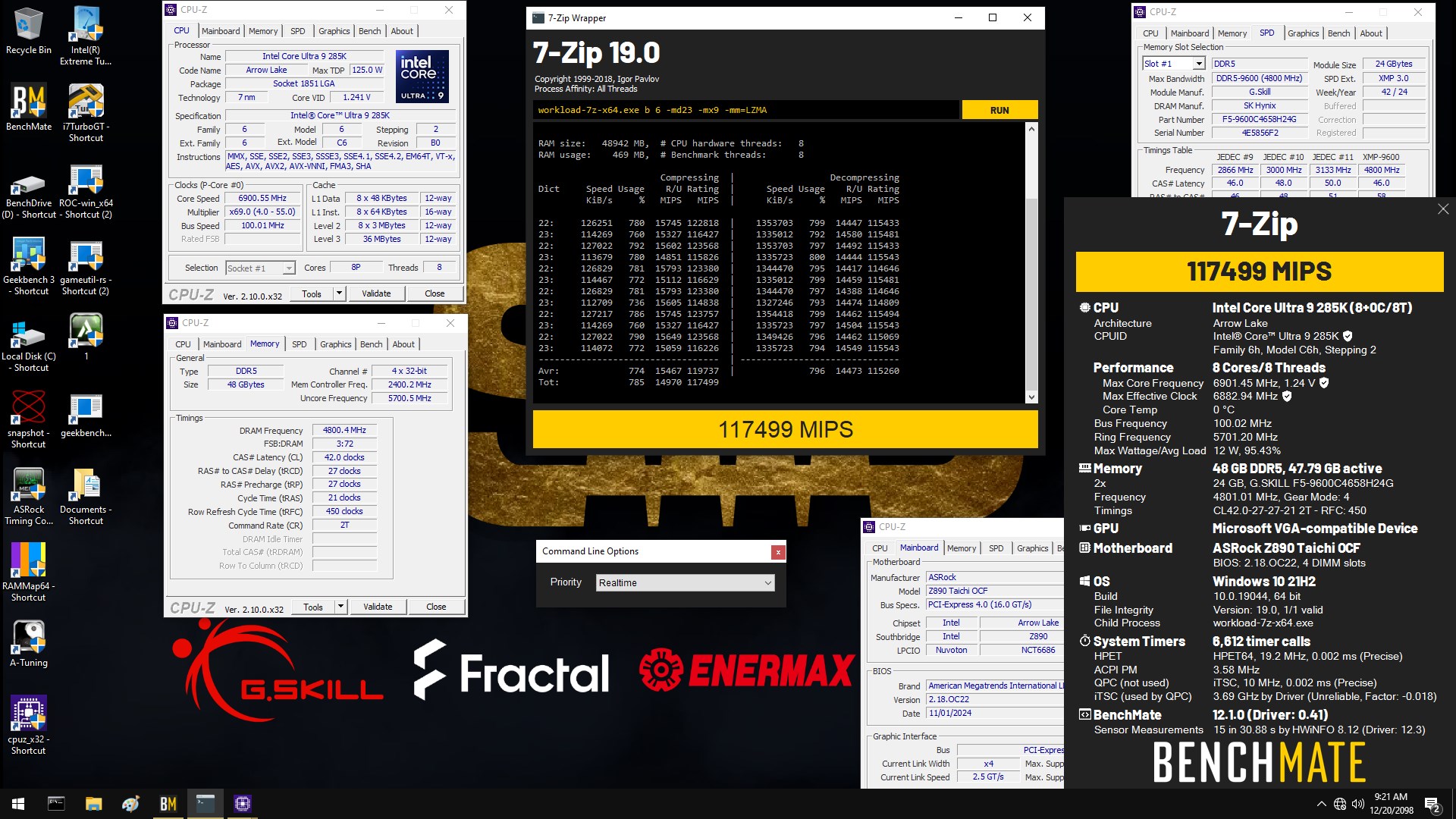This screenshot has height=819, width=1456.
Task: Click Validate in CPU tab window
Action: coord(376,293)
